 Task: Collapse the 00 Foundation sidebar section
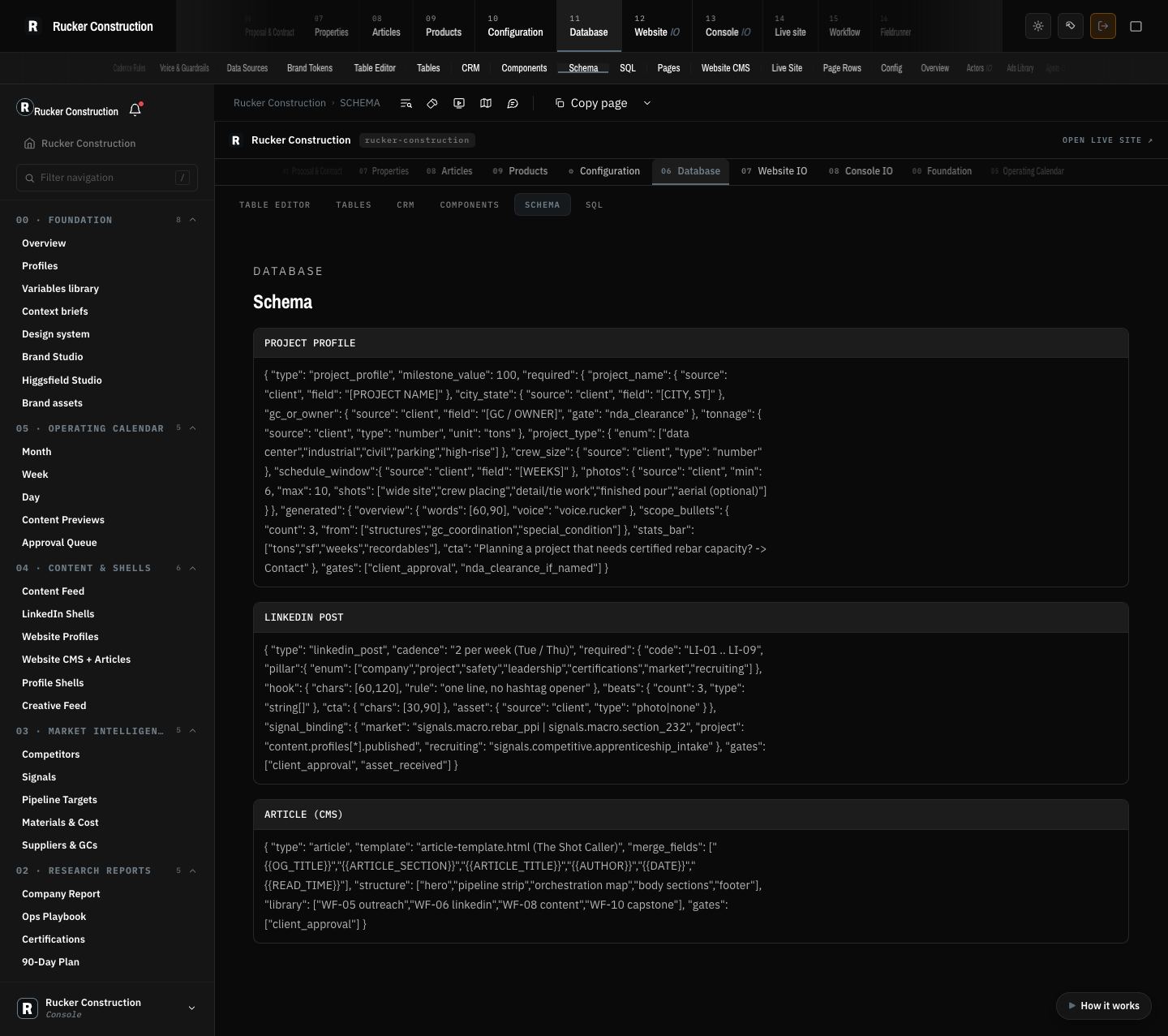[193, 220]
